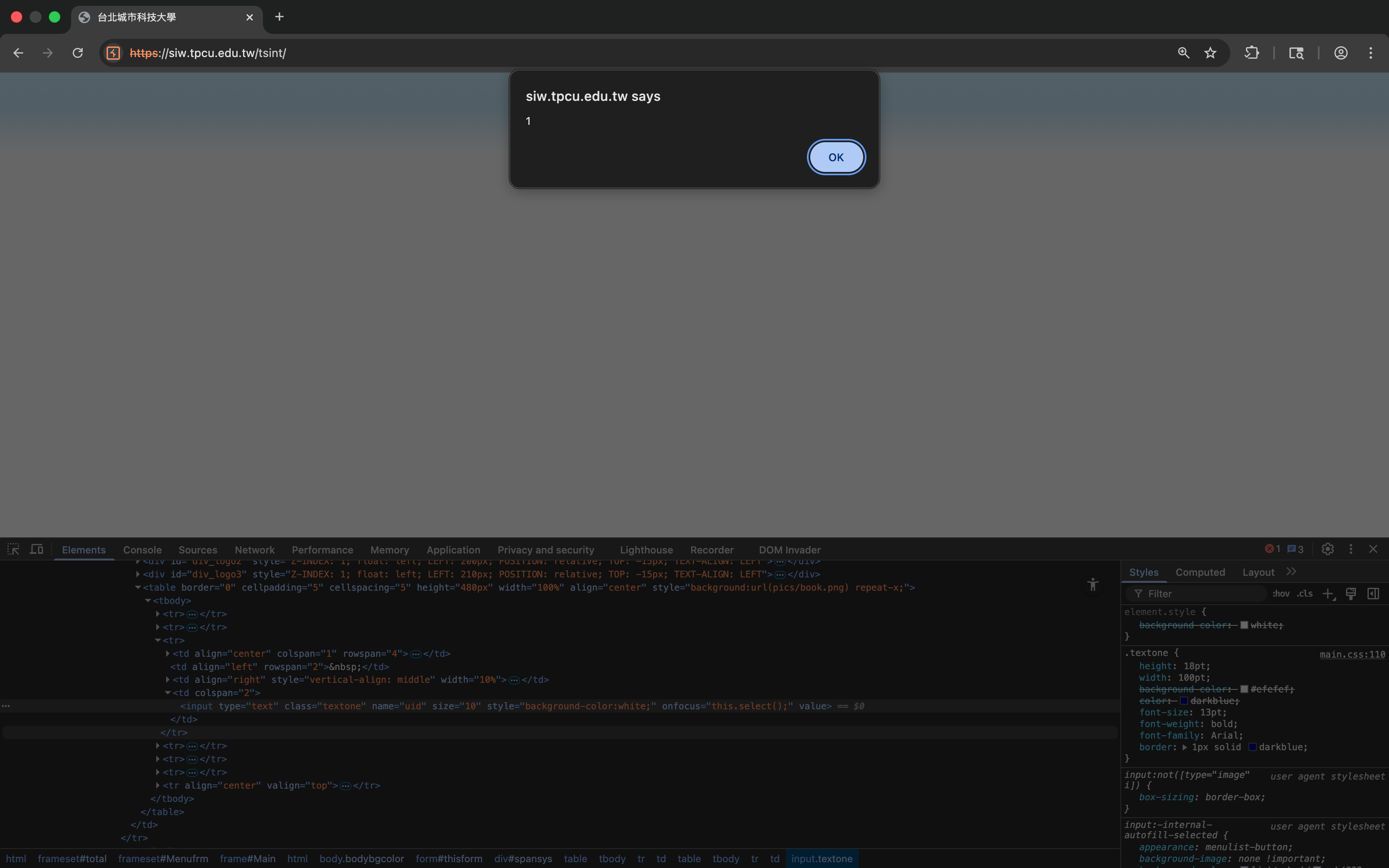The image size is (1389, 868).
Task: Open the Extensions puzzle icon
Action: 1252,53
